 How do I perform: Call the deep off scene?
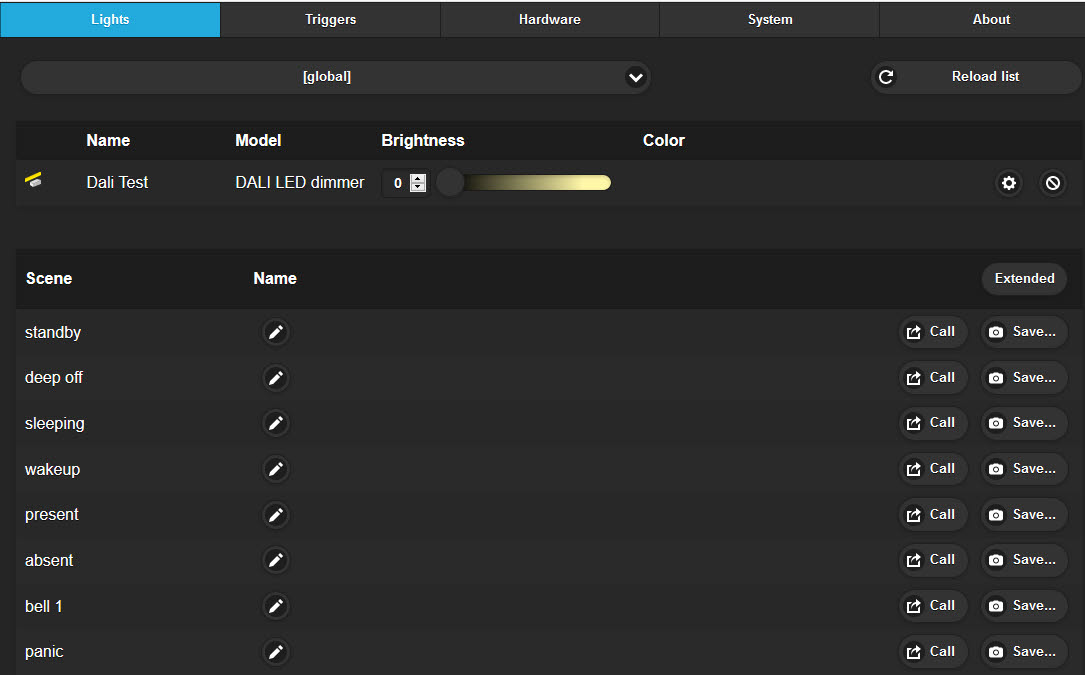point(932,377)
